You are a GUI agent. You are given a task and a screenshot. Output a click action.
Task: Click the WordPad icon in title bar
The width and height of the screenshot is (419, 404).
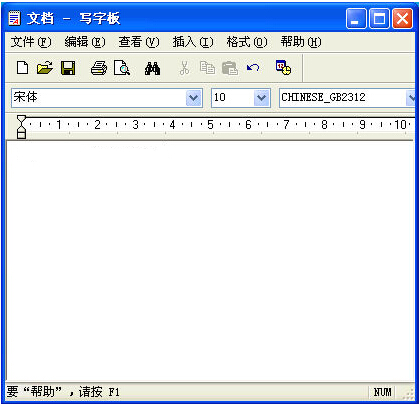tap(14, 18)
